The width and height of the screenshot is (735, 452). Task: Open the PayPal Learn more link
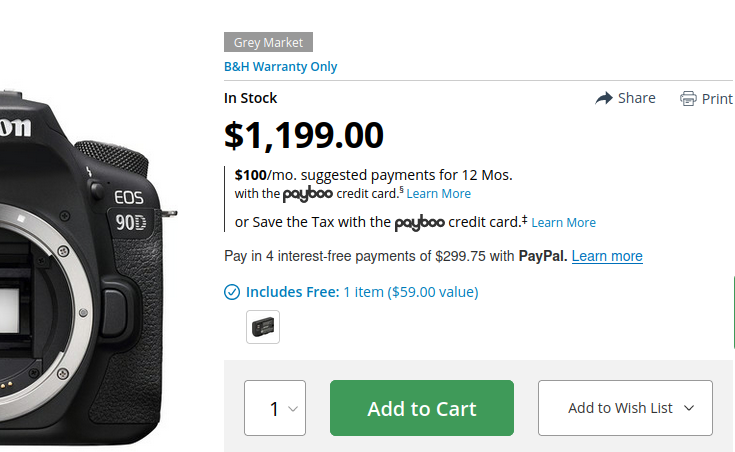pyautogui.click(x=607, y=256)
